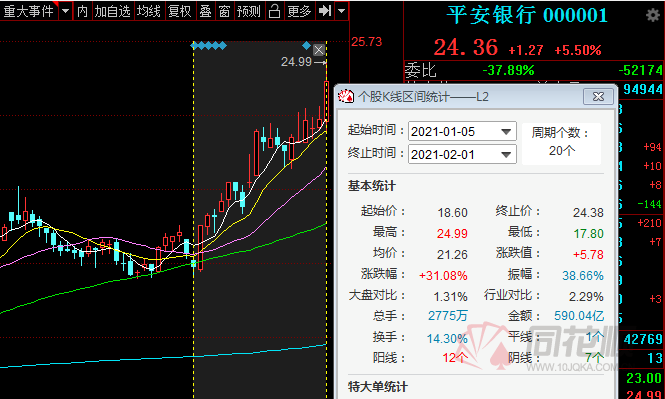Viewport: 665px width, 399px height.
Task: Click the 振幅 value 38.66%
Action: 583,276
